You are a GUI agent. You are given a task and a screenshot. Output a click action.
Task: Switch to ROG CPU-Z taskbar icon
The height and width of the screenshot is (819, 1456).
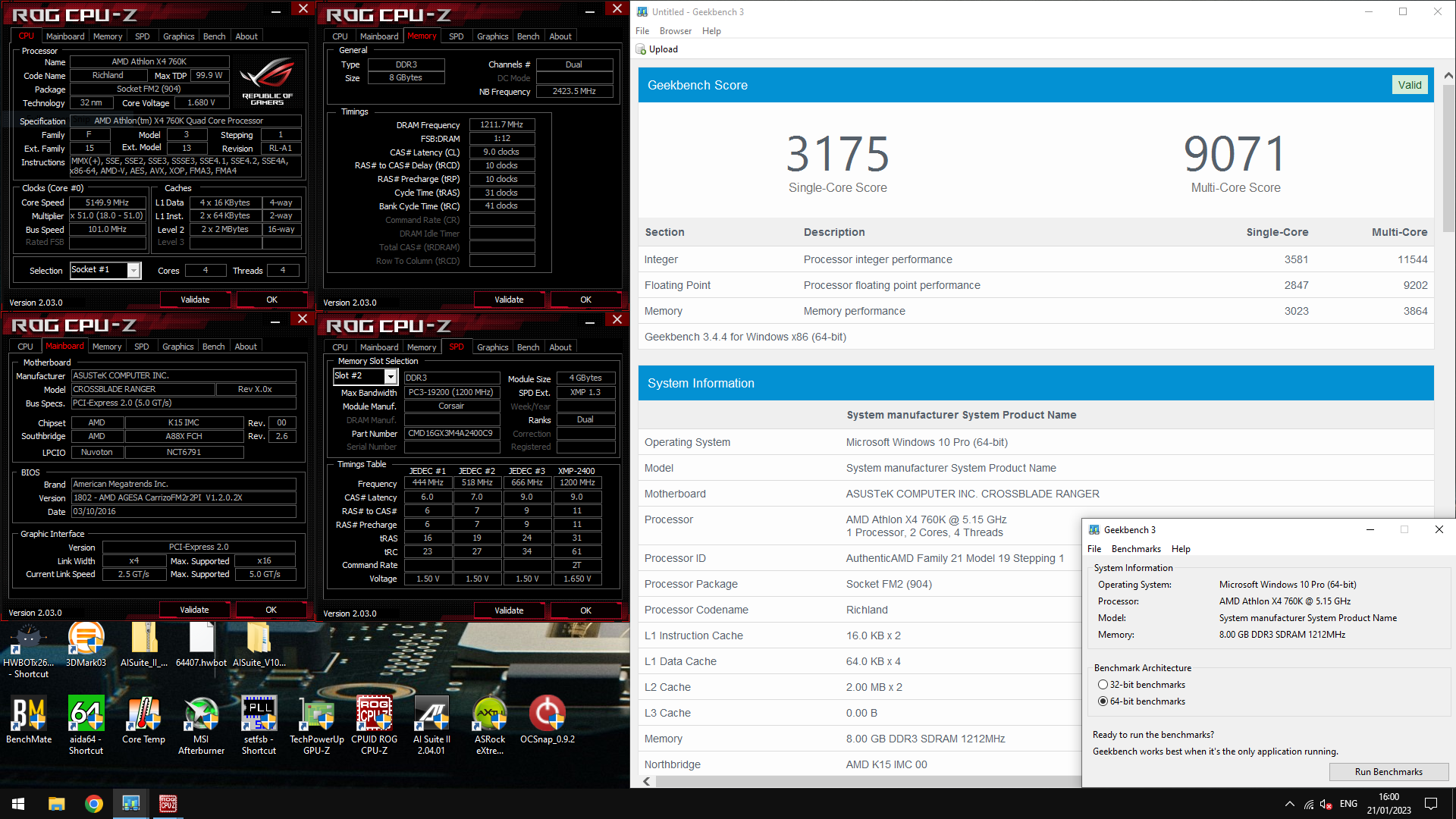pyautogui.click(x=168, y=804)
